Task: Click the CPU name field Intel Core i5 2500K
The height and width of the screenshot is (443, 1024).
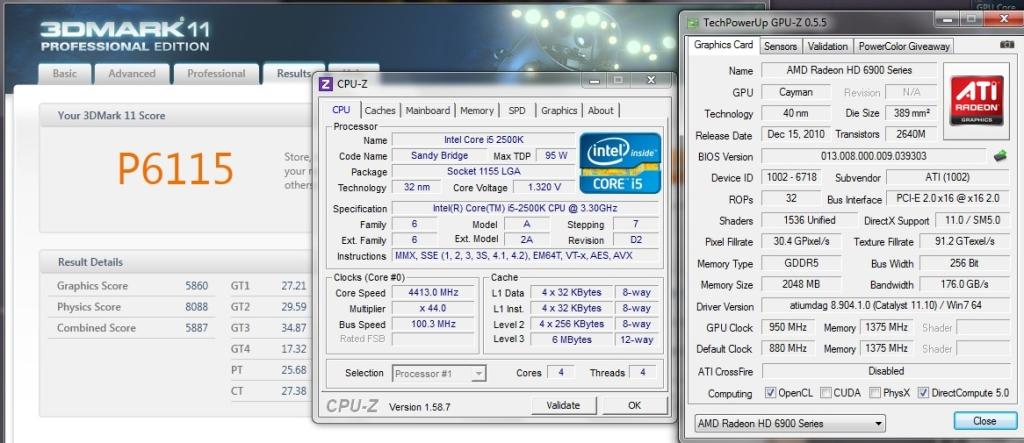Action: 483,140
